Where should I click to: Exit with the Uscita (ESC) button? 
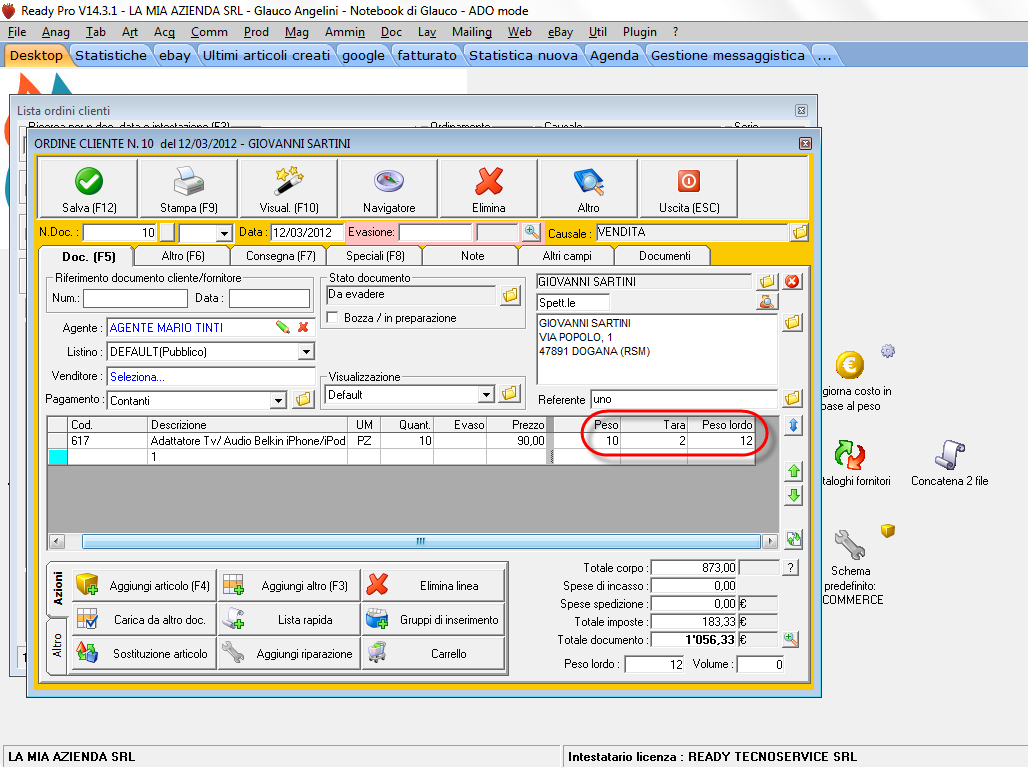[x=688, y=189]
